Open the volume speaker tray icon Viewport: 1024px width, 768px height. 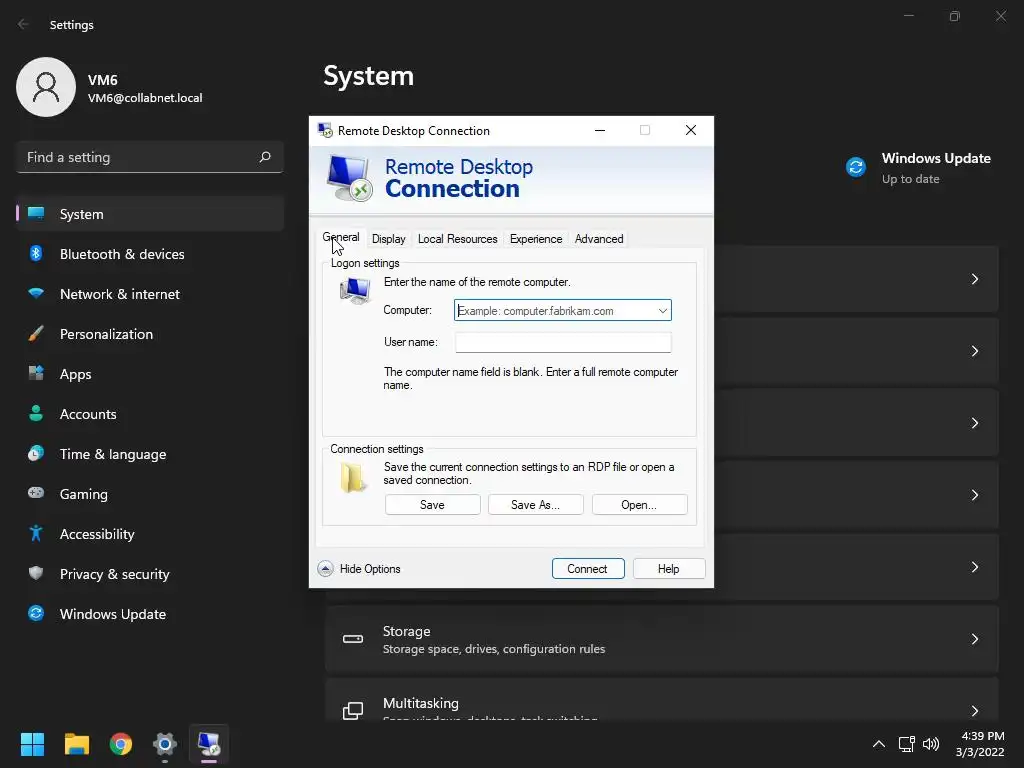[x=931, y=744]
